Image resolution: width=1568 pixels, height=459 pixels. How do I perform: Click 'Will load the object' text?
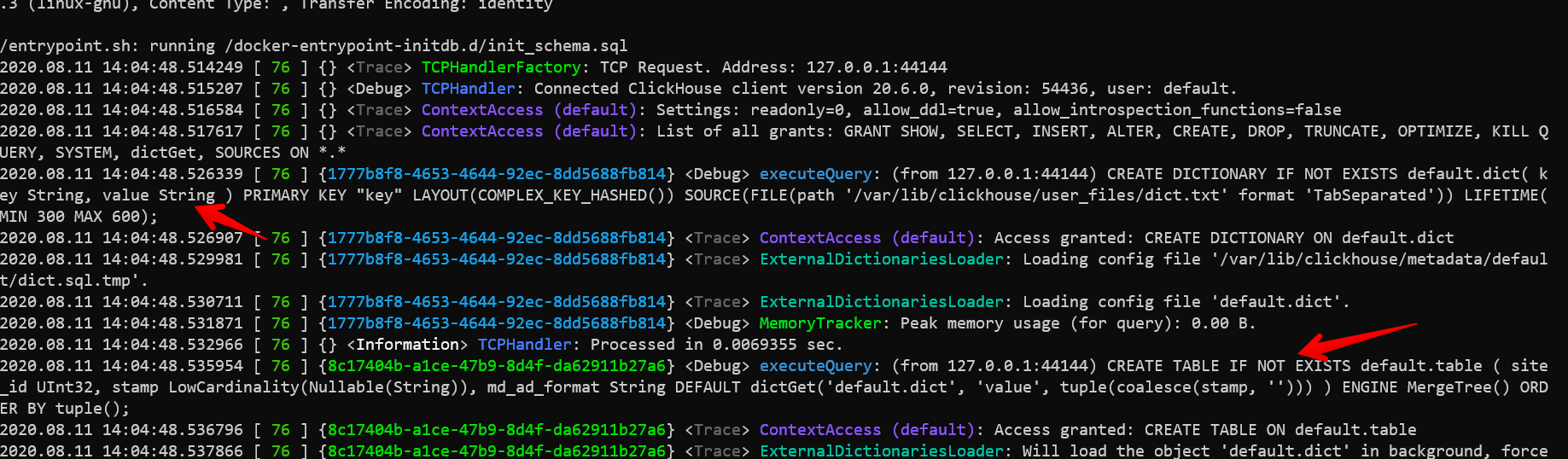pyautogui.click(x=1116, y=450)
